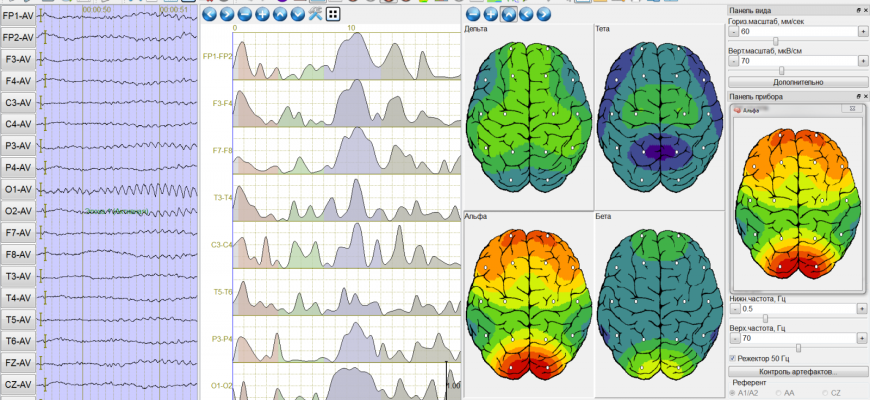This screenshot has height=400, width=870.
Task: Decrease vertical scale with minus stepper
Action: [x=733, y=60]
